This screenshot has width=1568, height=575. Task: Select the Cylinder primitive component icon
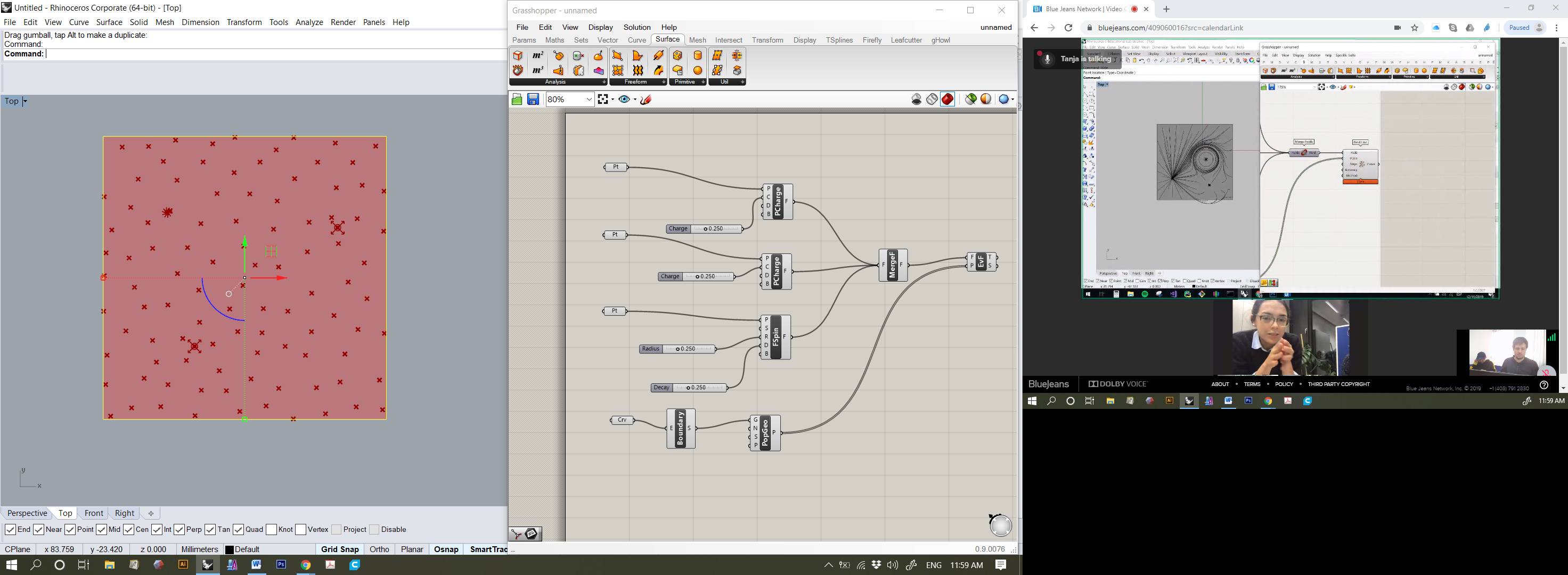pos(698,55)
